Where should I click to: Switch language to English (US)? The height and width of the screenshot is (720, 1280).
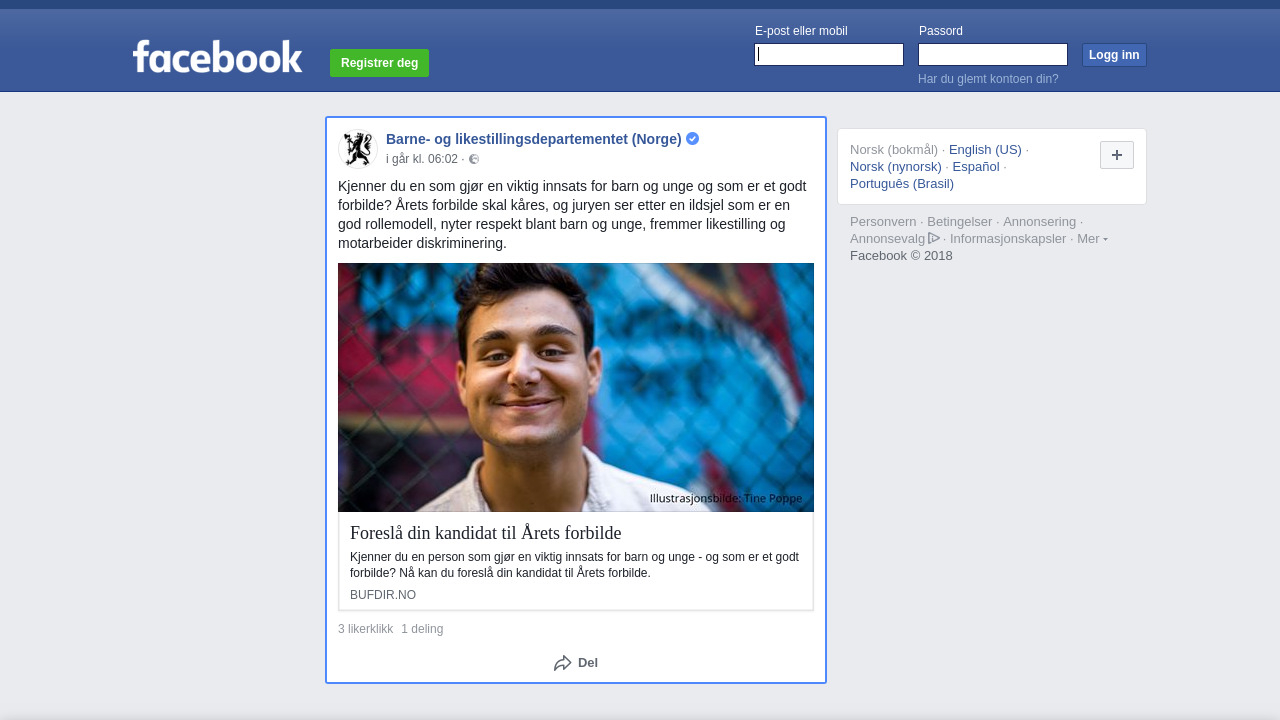(985, 150)
